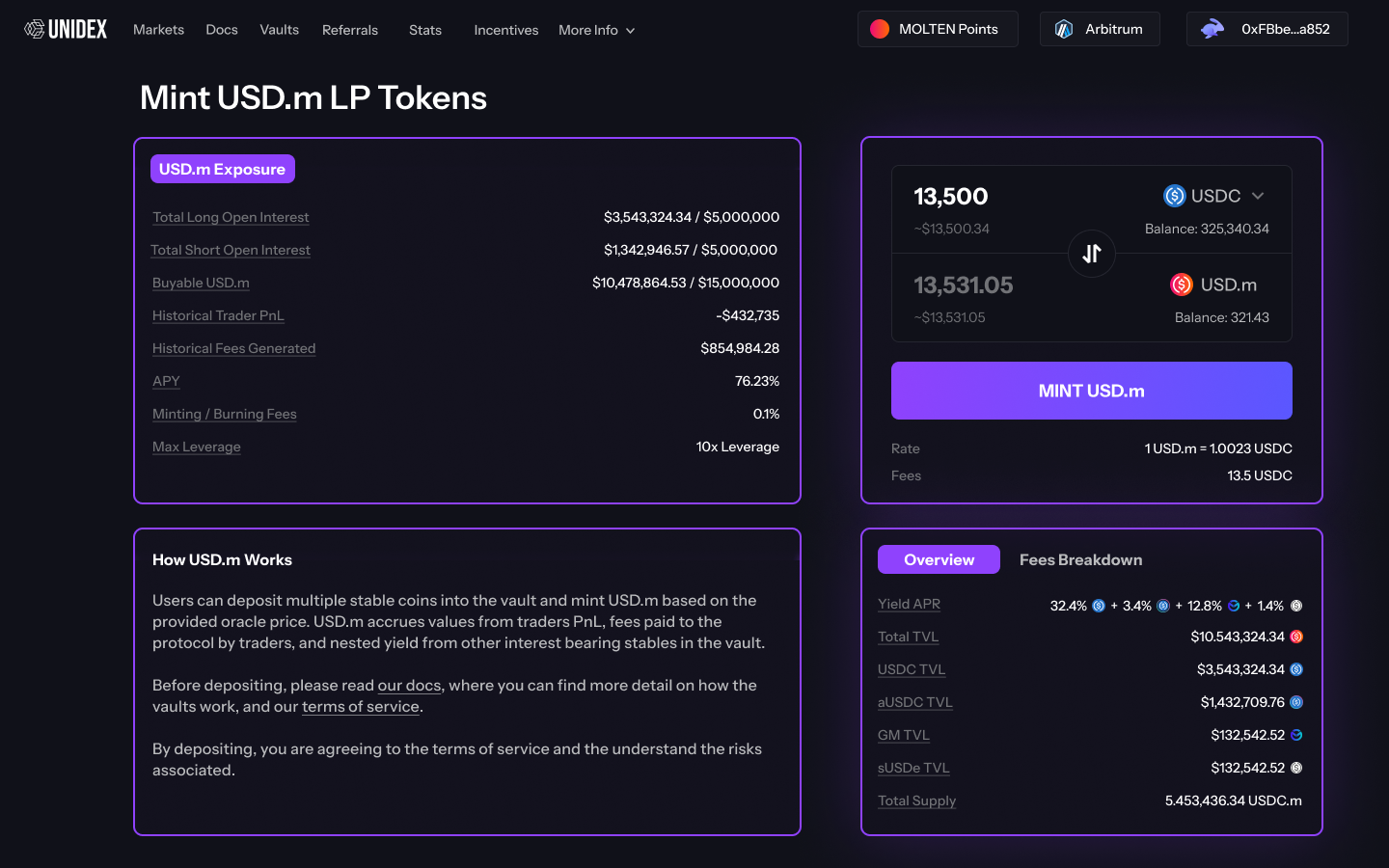
Task: Open the Stats page
Action: tap(425, 30)
